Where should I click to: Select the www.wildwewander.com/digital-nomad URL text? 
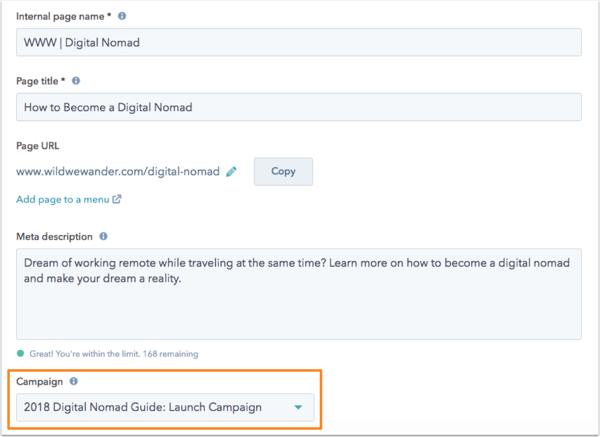click(x=118, y=171)
